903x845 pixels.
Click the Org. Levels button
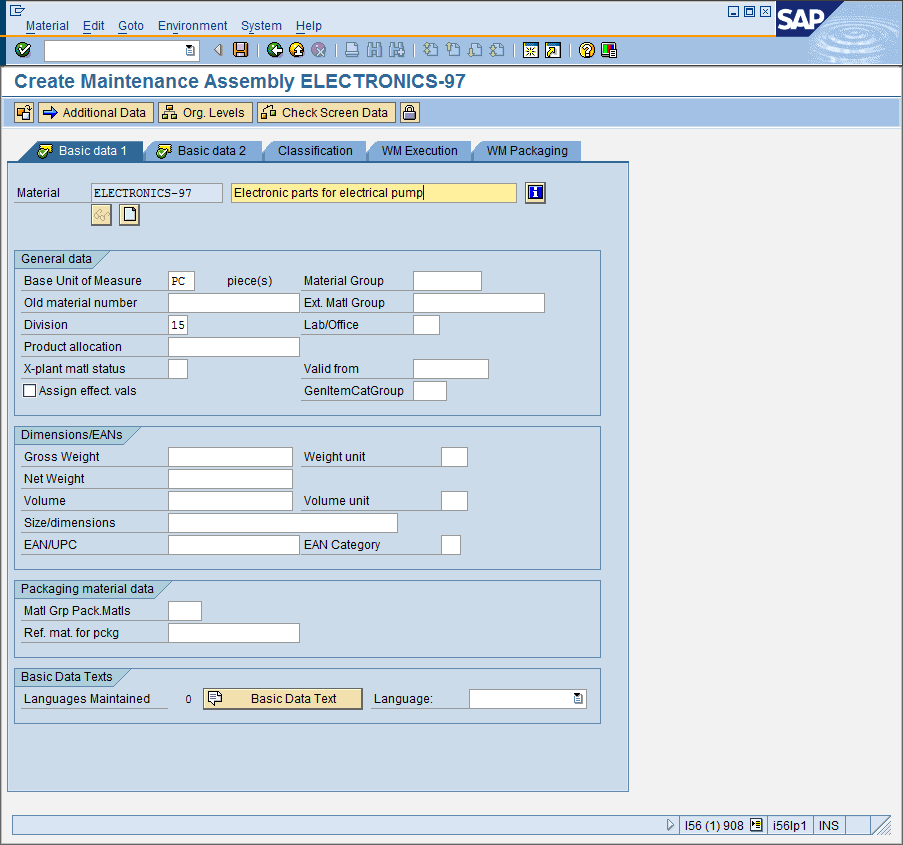(206, 112)
